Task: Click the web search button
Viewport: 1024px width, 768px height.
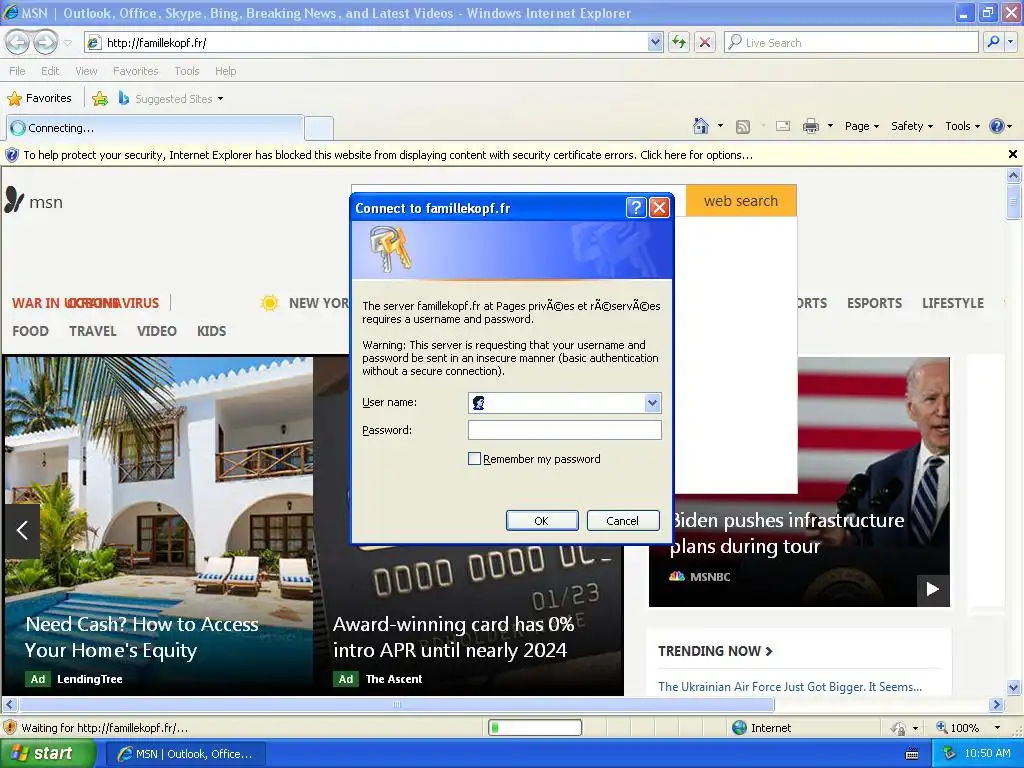Action: click(741, 201)
